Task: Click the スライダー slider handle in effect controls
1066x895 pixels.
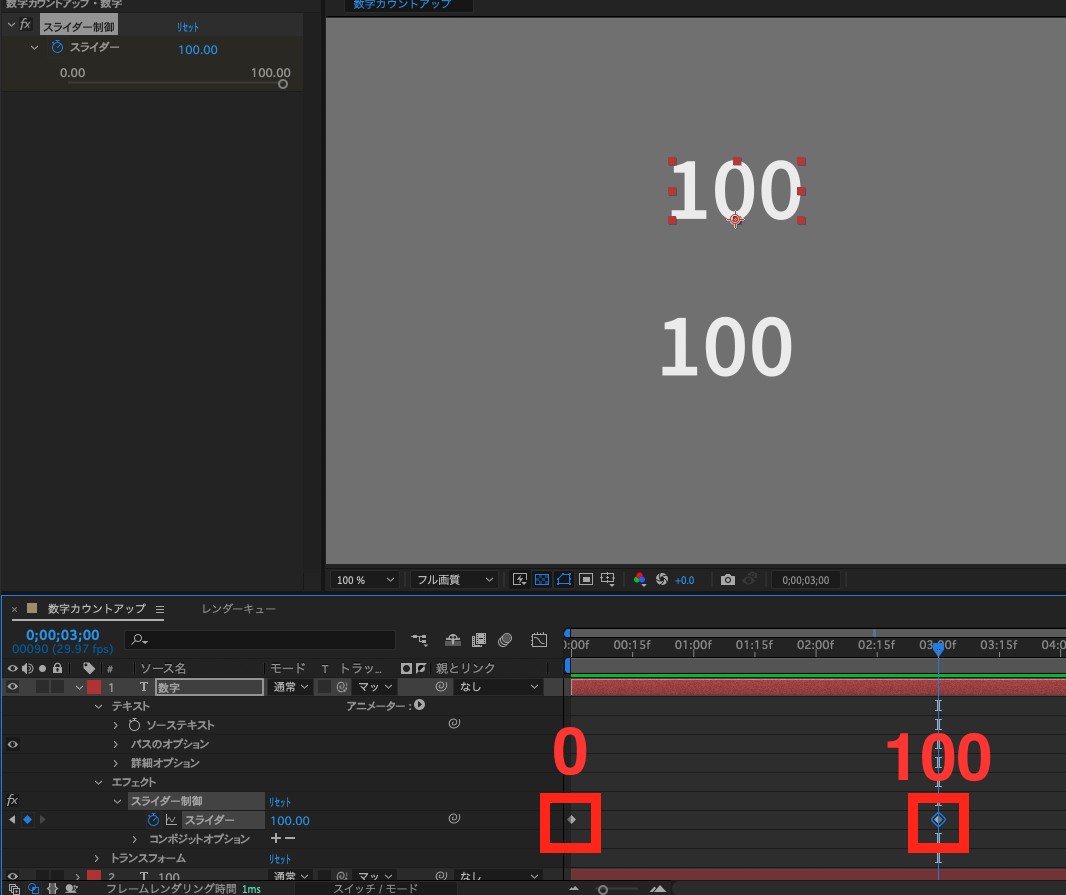Action: 283,84
